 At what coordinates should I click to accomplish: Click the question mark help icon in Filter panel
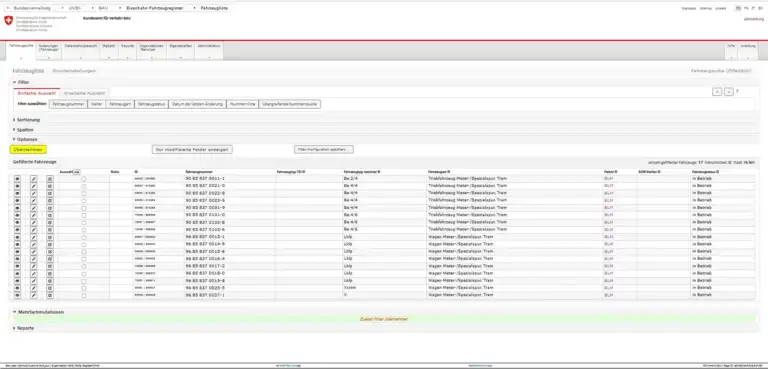[738, 91]
